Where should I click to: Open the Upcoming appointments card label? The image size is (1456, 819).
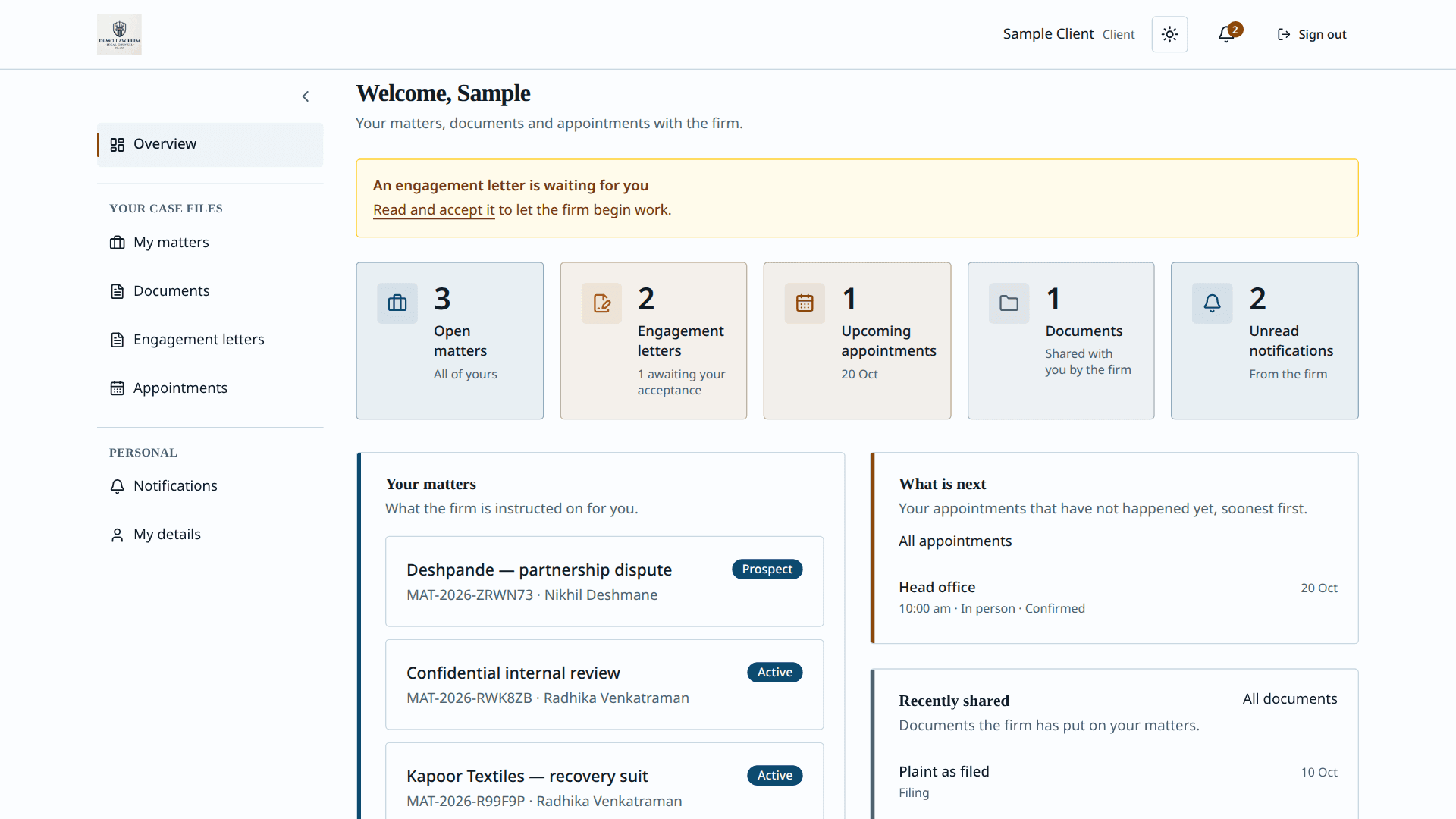click(x=889, y=341)
